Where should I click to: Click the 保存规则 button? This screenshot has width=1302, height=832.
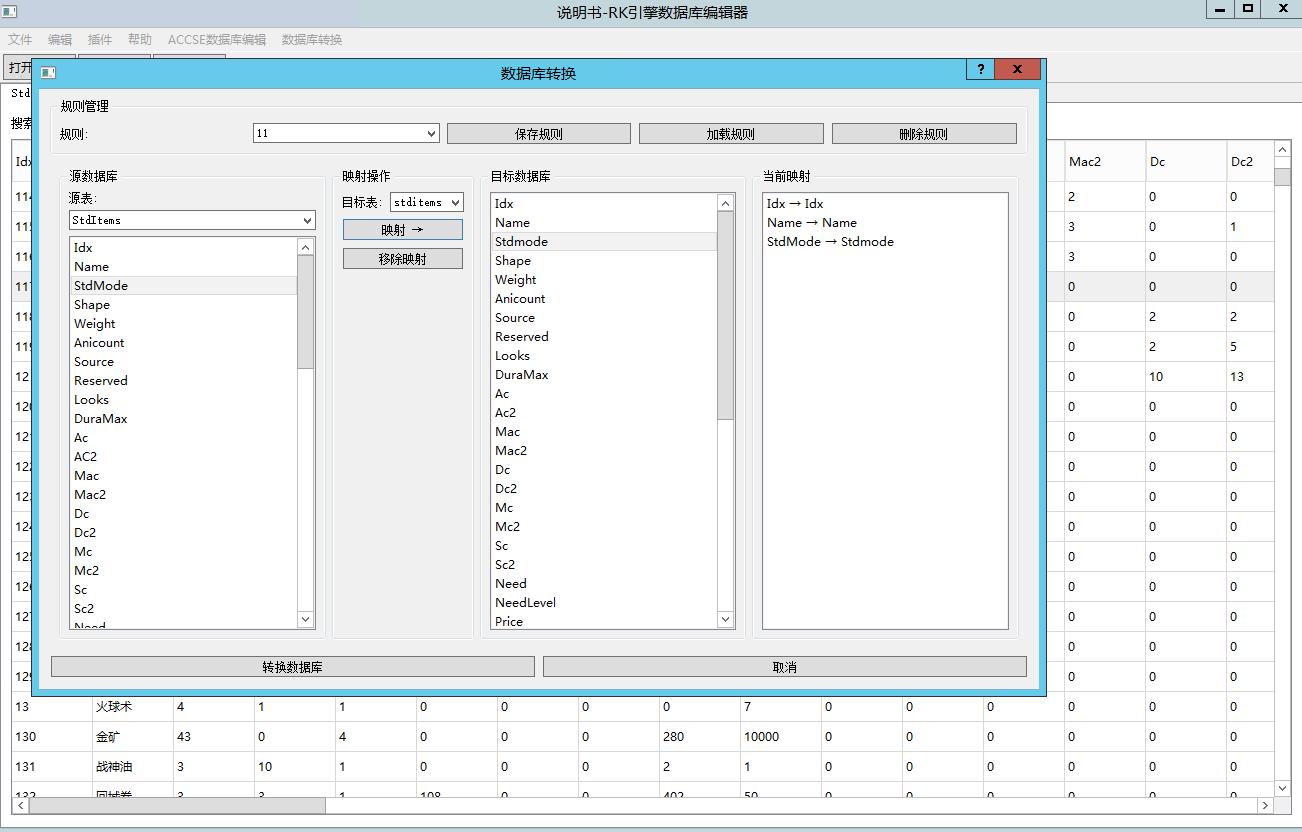(538, 134)
